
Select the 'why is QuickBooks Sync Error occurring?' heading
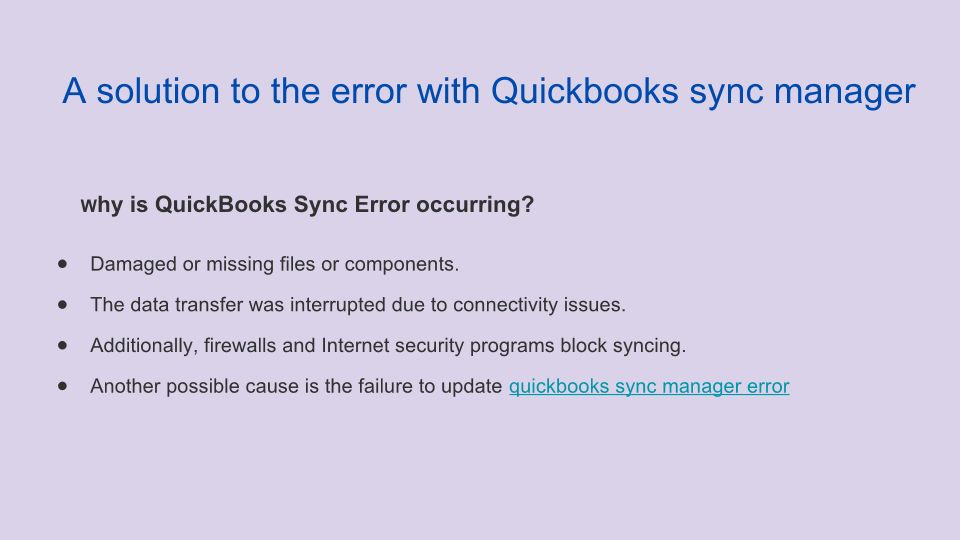[x=307, y=205]
